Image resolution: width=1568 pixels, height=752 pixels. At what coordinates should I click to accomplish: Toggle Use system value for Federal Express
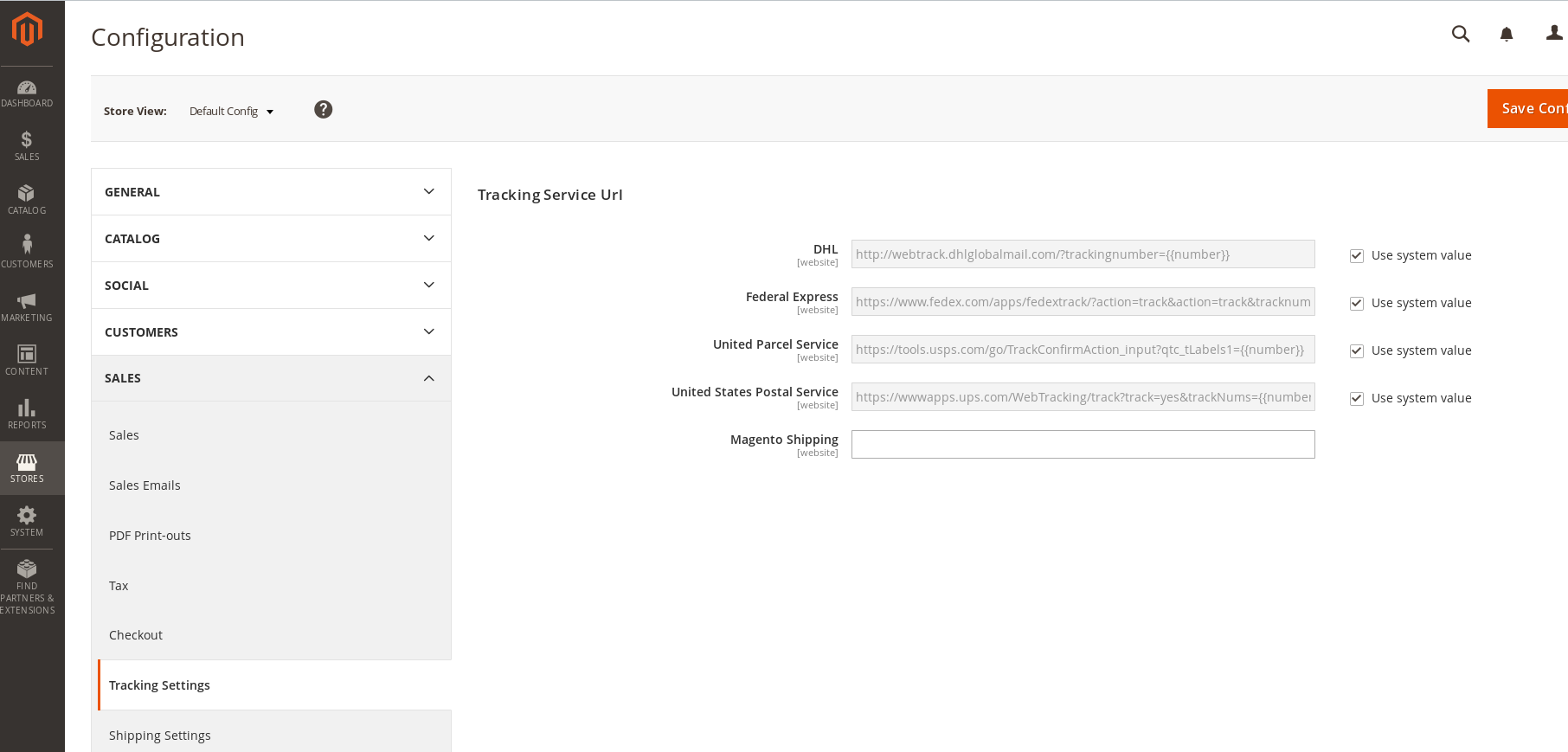(1357, 304)
